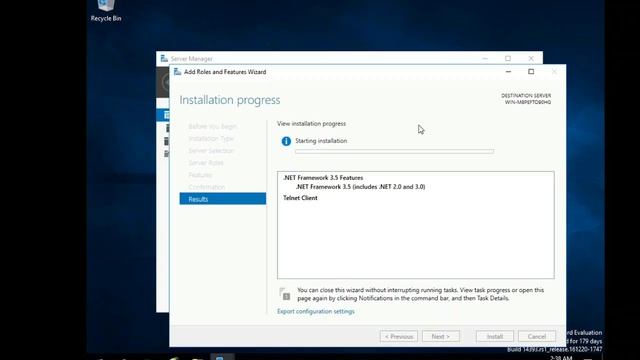Click the taskbar clock showing 2:38 AM
This screenshot has height=360, width=640.
pyautogui.click(x=561, y=358)
